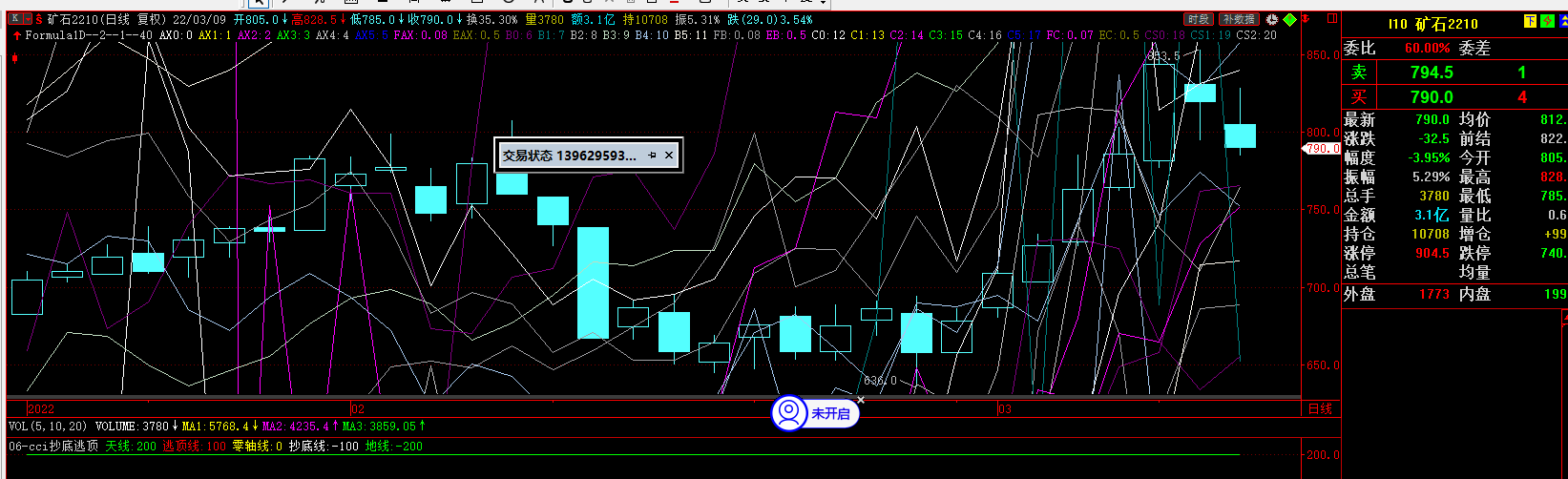Click the red S marker before 矿石2210
This screenshot has width=1568, height=479.
coord(40,19)
